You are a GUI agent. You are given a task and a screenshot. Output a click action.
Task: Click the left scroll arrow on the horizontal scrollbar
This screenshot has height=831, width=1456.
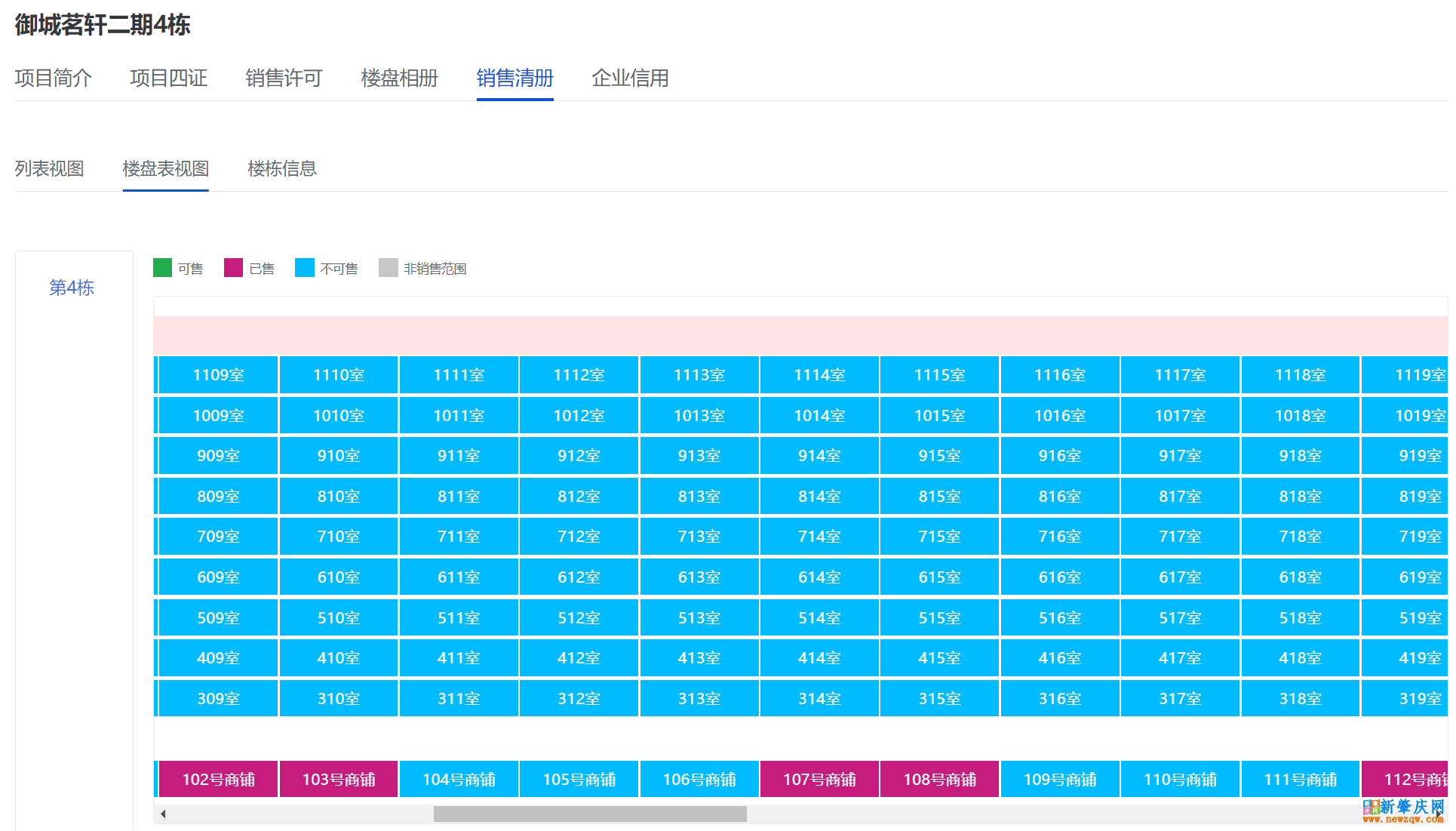163,814
